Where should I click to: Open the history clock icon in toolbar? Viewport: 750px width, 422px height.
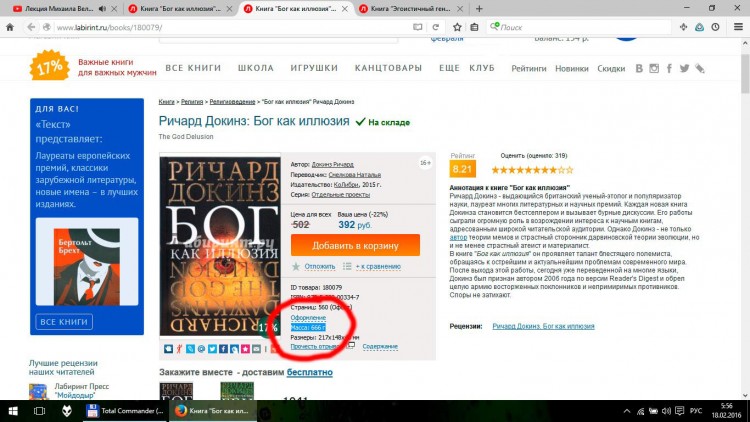715,27
